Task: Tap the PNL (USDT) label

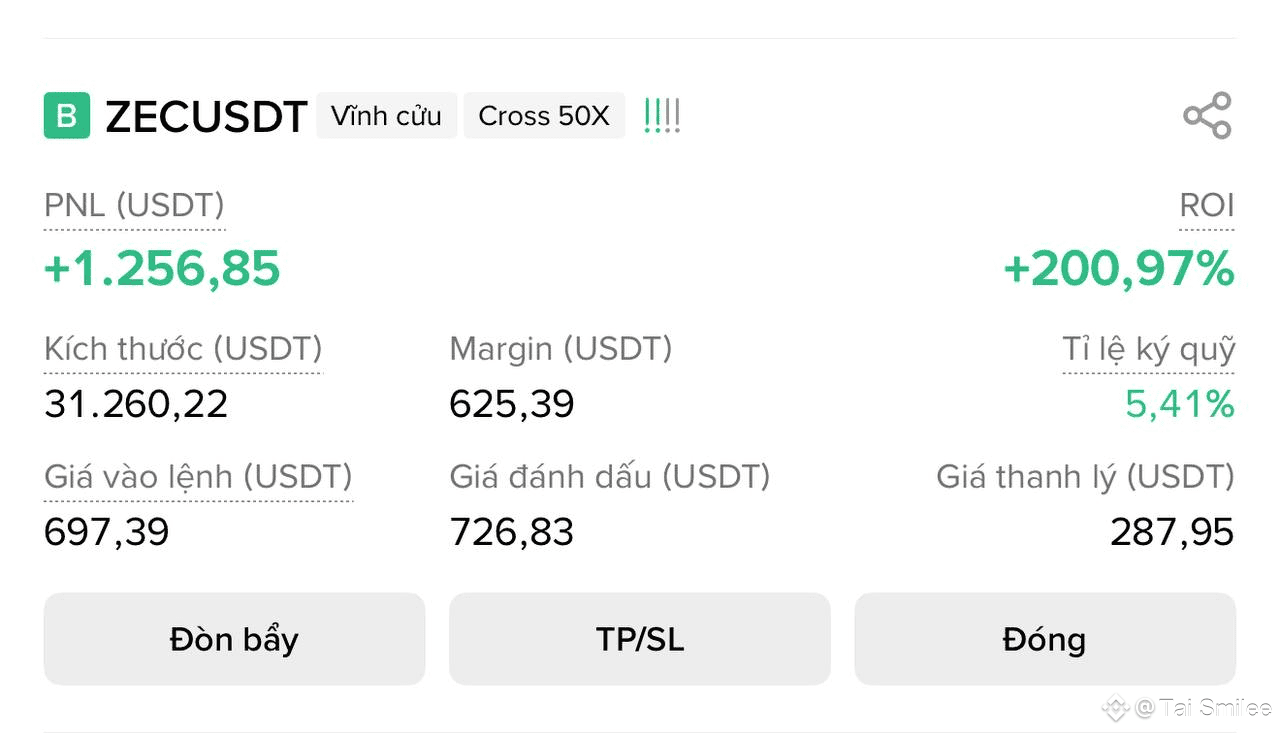Action: click(x=134, y=206)
